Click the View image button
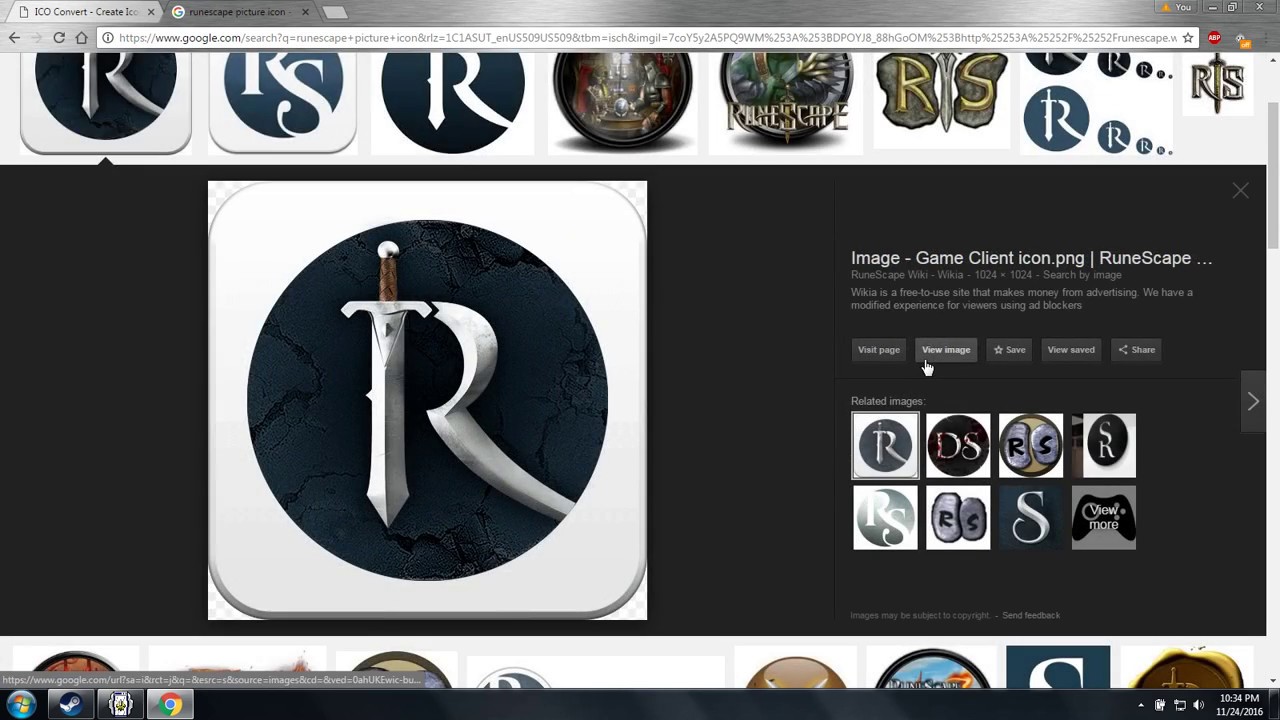The width and height of the screenshot is (1280, 720). pyautogui.click(x=945, y=349)
